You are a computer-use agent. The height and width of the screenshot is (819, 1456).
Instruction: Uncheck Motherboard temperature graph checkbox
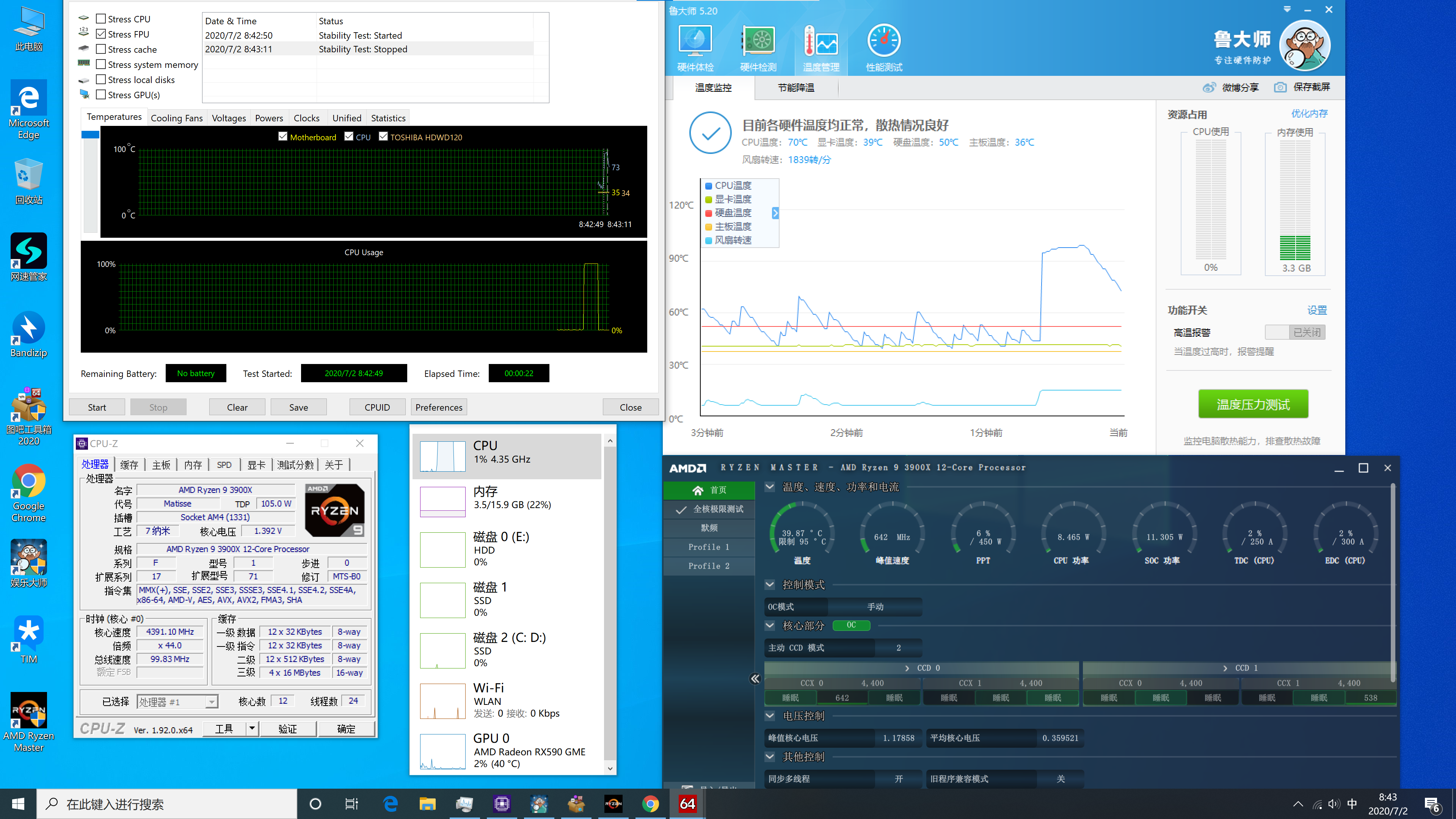[x=283, y=137]
